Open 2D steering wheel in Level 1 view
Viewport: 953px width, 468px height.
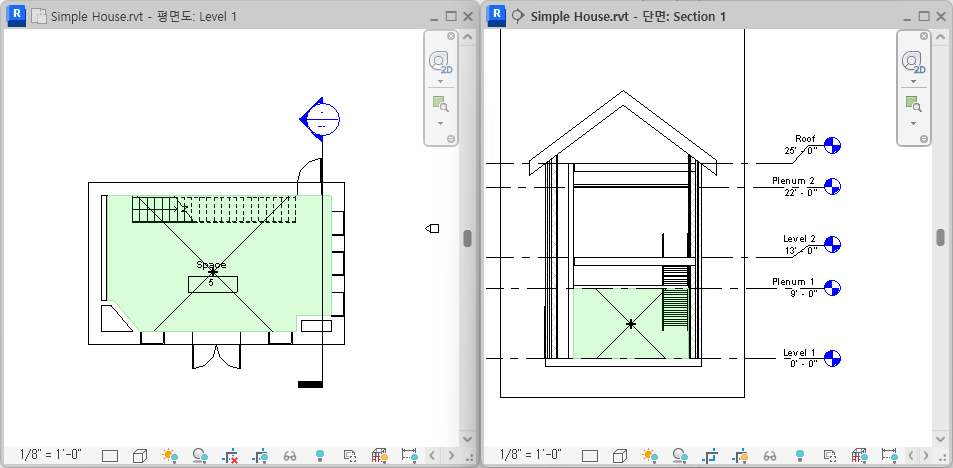pos(441,62)
